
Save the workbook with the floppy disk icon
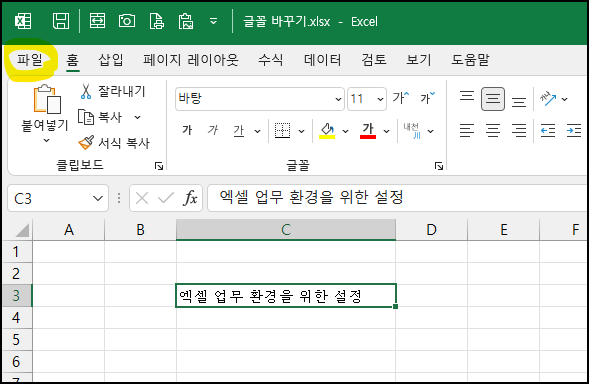[60, 21]
